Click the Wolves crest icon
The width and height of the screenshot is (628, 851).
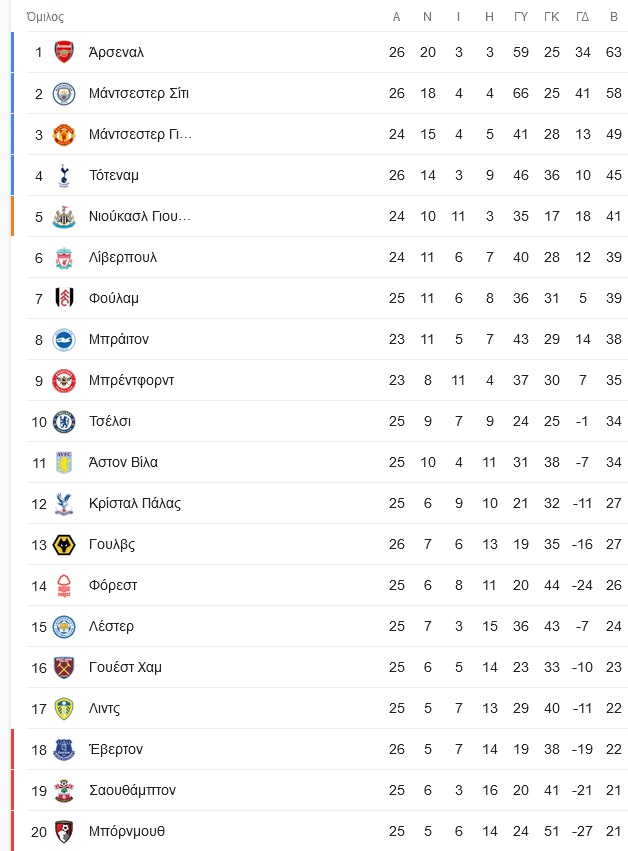64,544
